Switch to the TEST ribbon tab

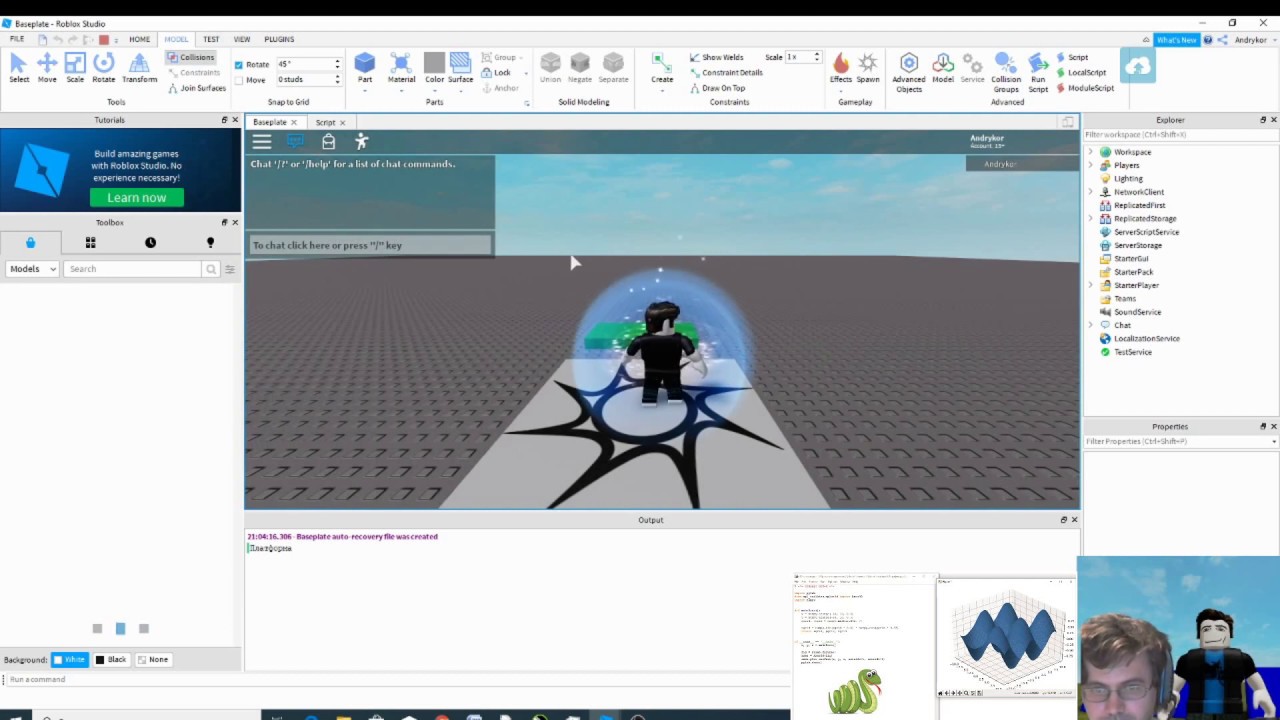(x=211, y=39)
